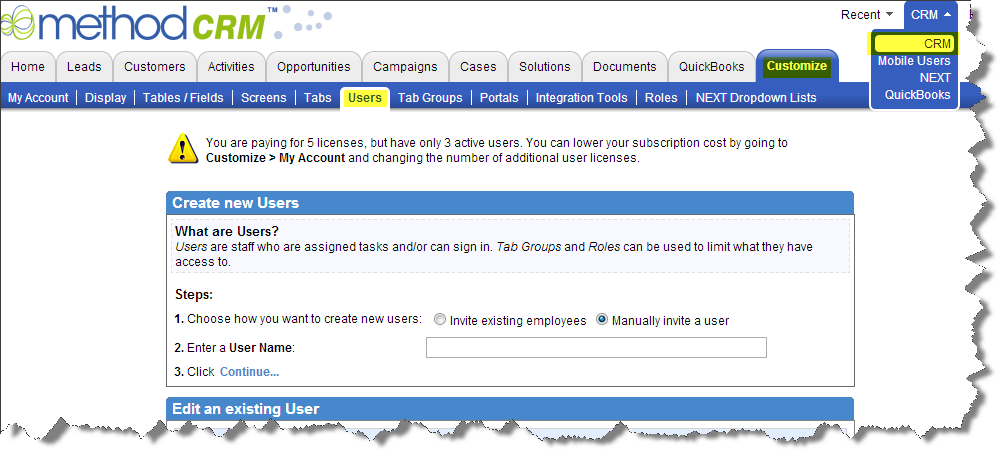This screenshot has height=451, width=999.
Task: Click the Continue... link
Action: [249, 372]
